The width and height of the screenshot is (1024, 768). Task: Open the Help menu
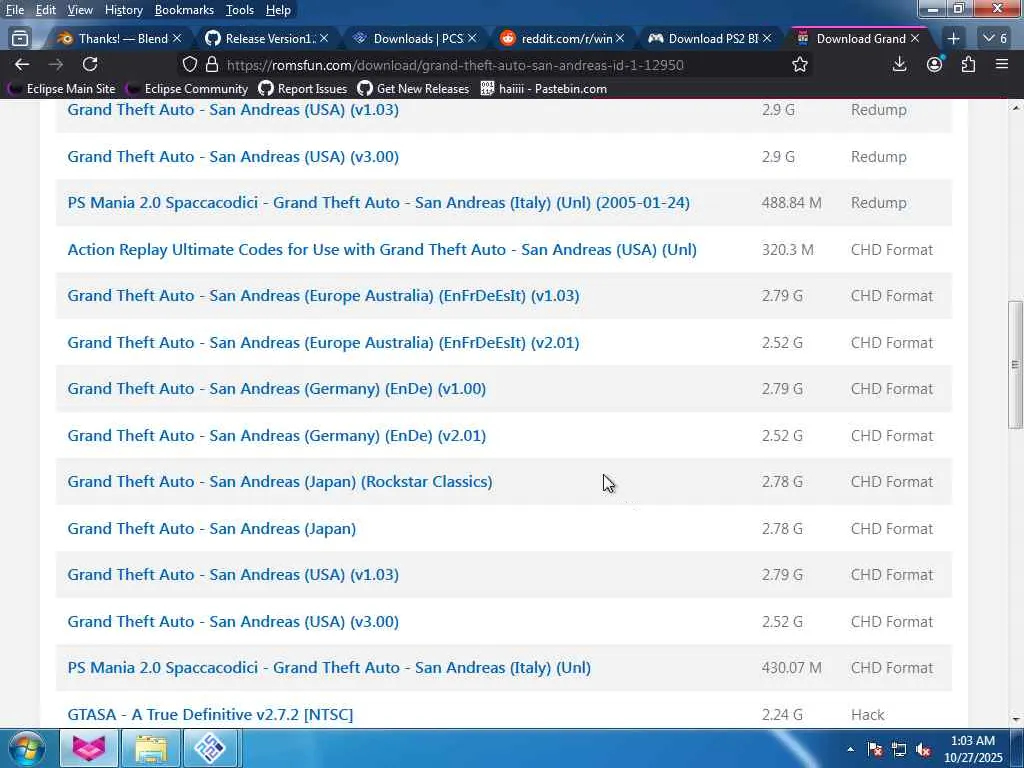[278, 10]
